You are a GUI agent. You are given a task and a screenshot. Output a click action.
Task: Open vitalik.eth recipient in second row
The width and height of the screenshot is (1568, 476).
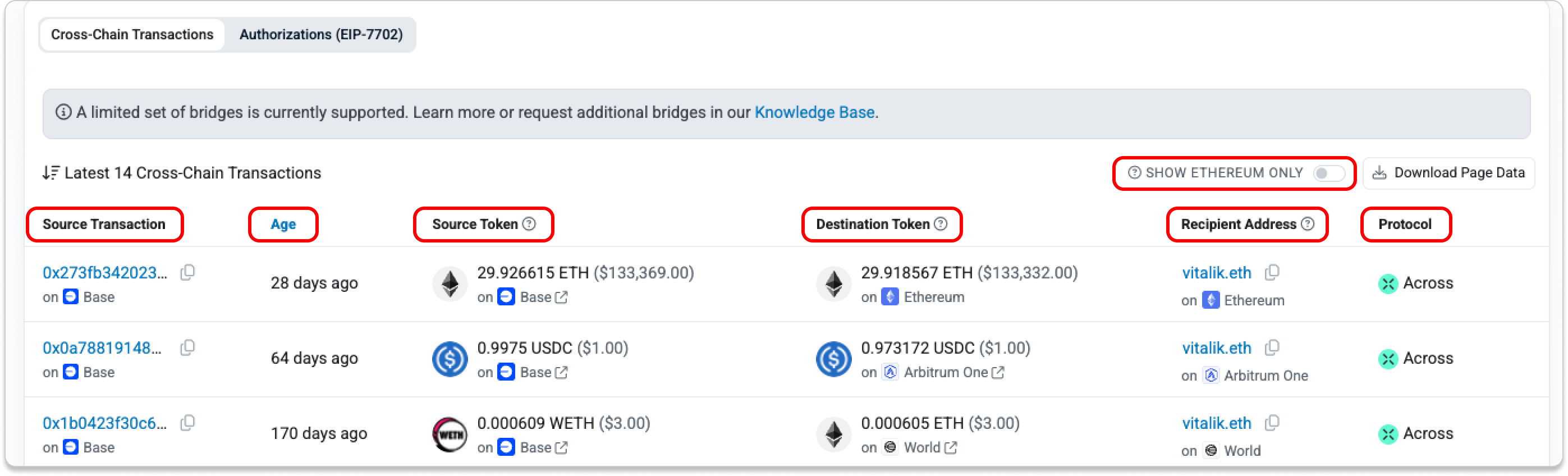coord(1216,348)
